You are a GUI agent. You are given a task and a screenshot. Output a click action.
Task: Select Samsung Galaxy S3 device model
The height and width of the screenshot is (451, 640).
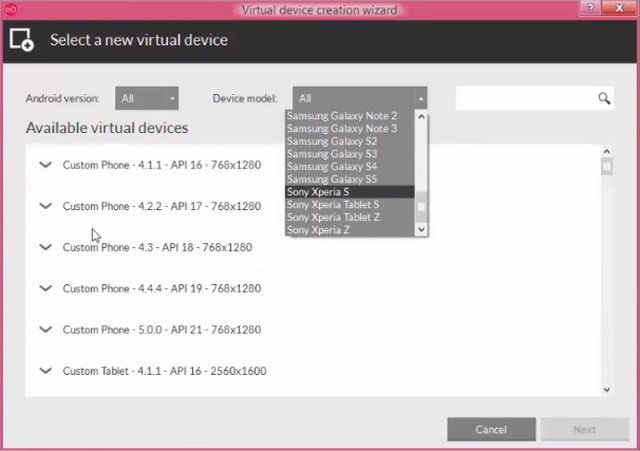(x=350, y=154)
